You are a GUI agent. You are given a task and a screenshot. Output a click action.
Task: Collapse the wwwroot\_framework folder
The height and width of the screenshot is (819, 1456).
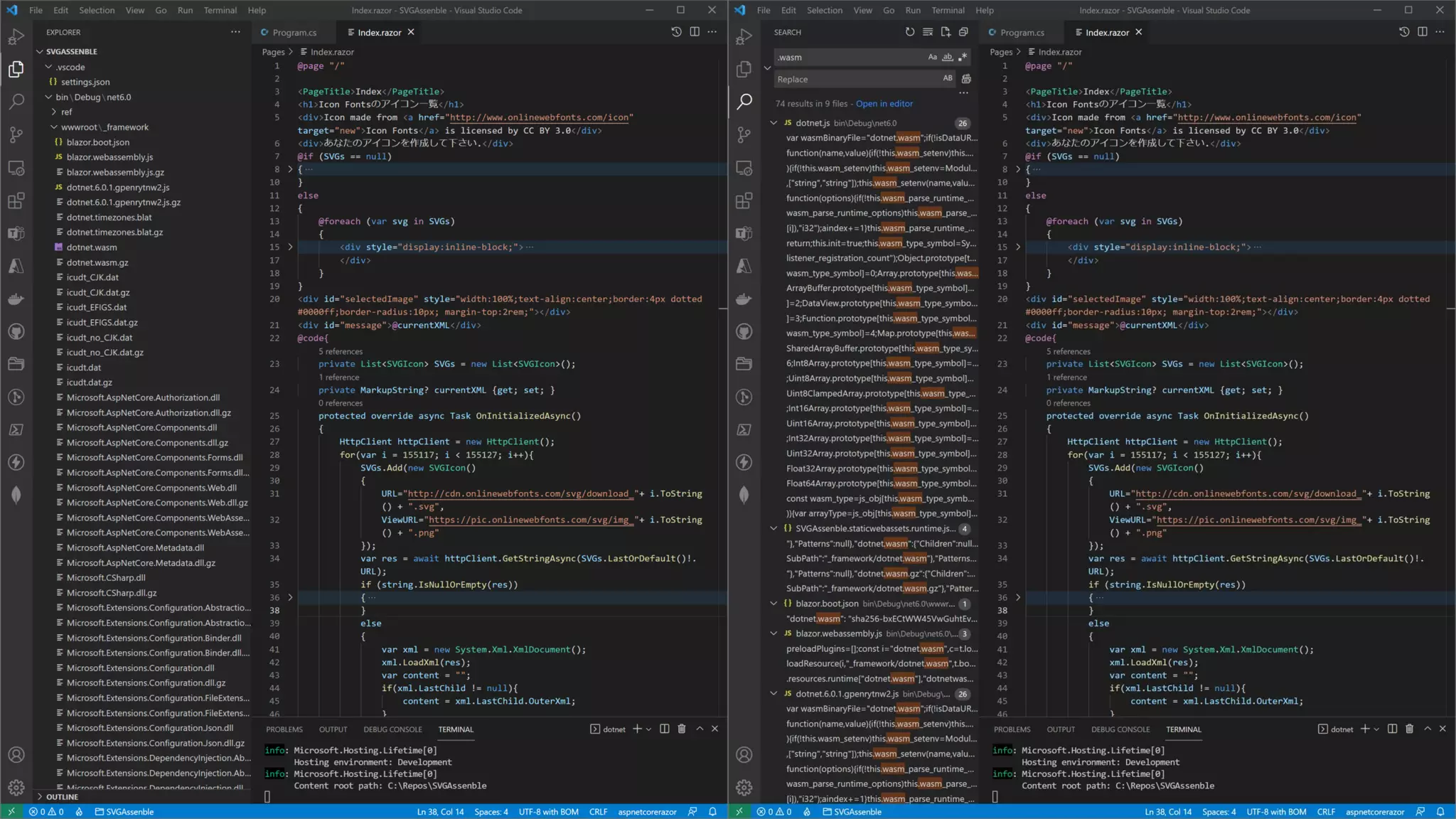pyautogui.click(x=55, y=127)
